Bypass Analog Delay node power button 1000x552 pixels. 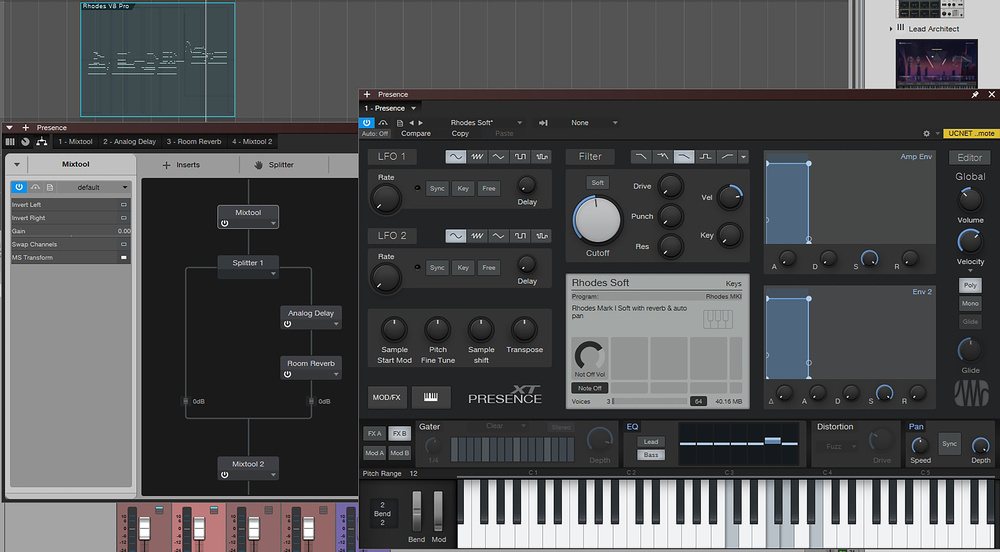288,324
